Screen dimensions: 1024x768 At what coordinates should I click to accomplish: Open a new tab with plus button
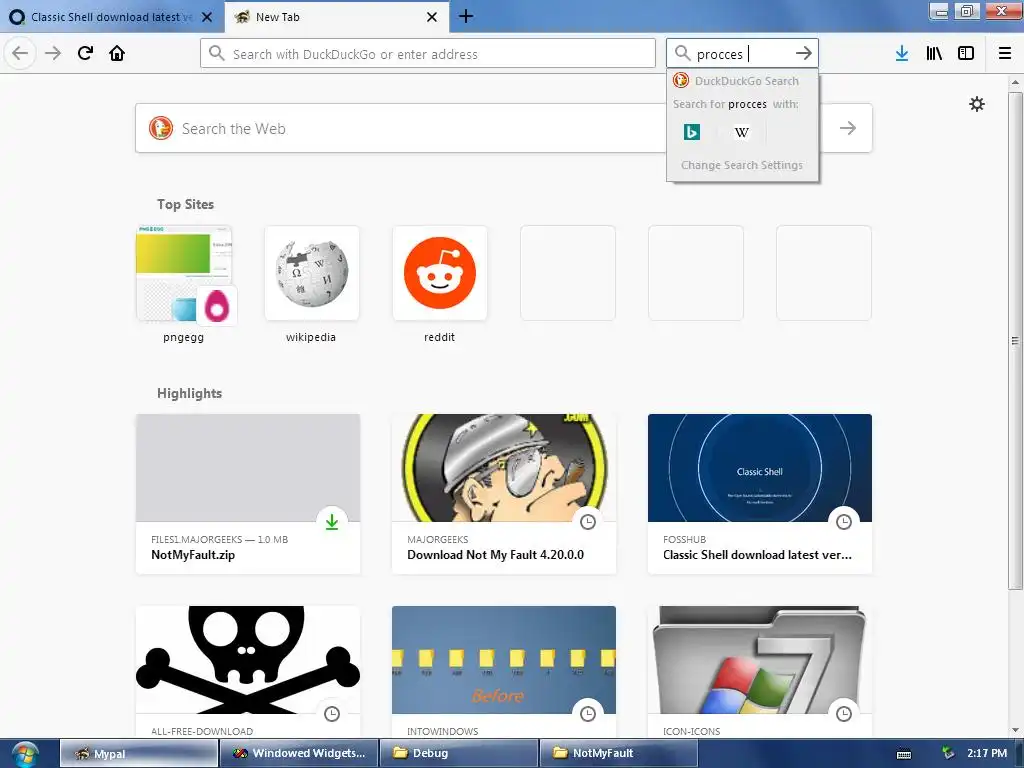tap(466, 16)
